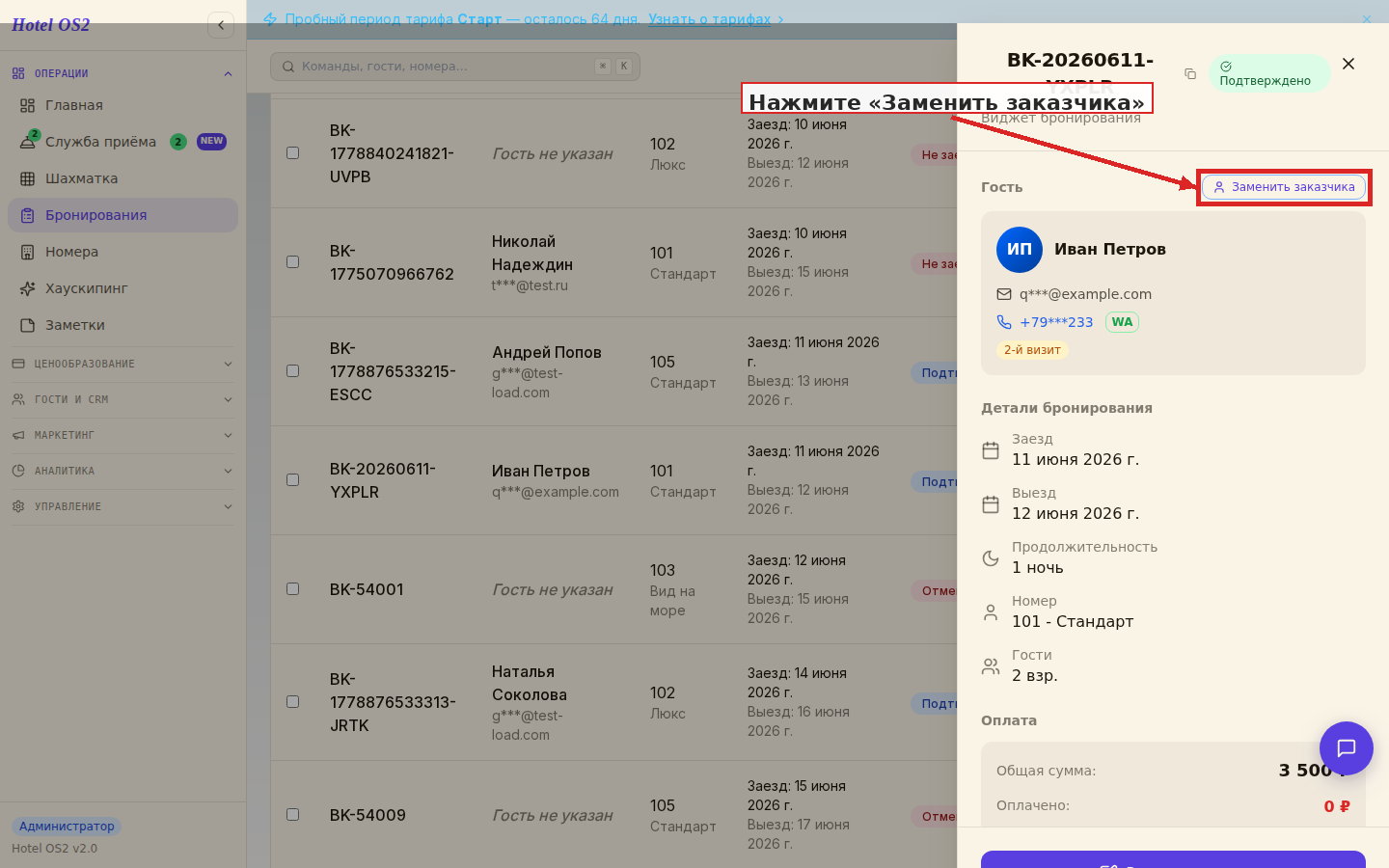Copy booking number BK-20260611-YXPLR icon

point(1190,74)
